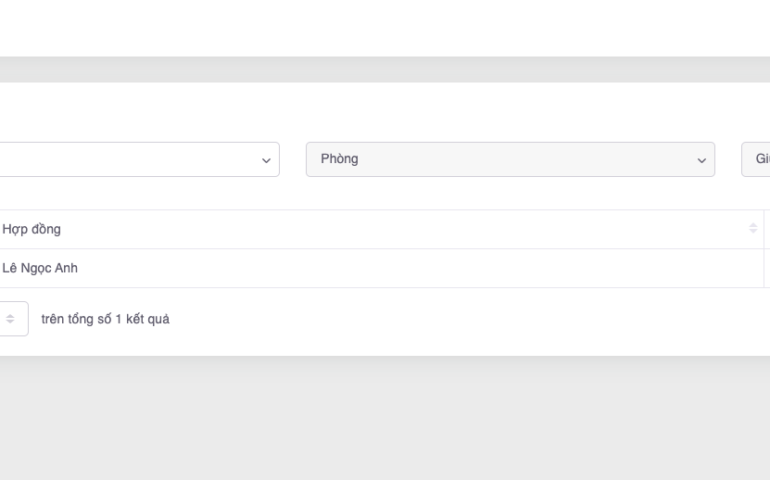This screenshot has height=480, width=770.
Task: Click the chevron of the unlabeled left dropdown
Action: [265, 160]
